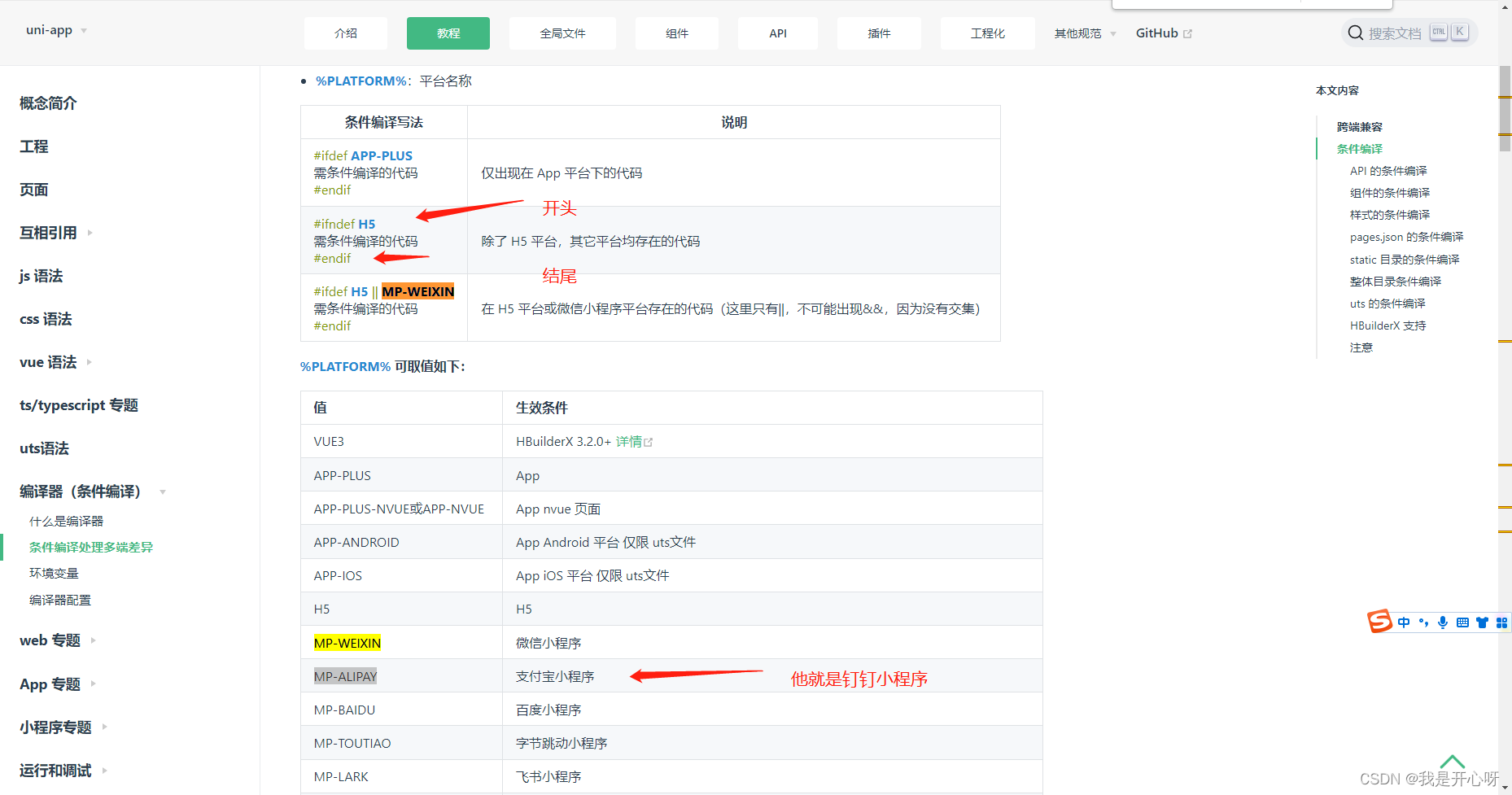Open 工程 in sidebar
The height and width of the screenshot is (795, 1512).
33,146
